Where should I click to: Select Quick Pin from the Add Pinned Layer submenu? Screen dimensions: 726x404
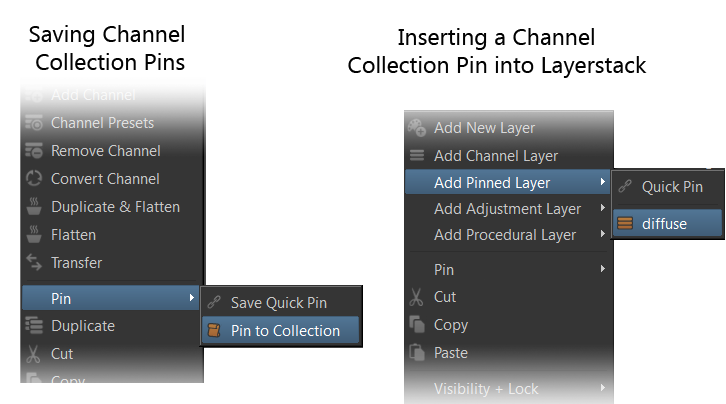(672, 186)
